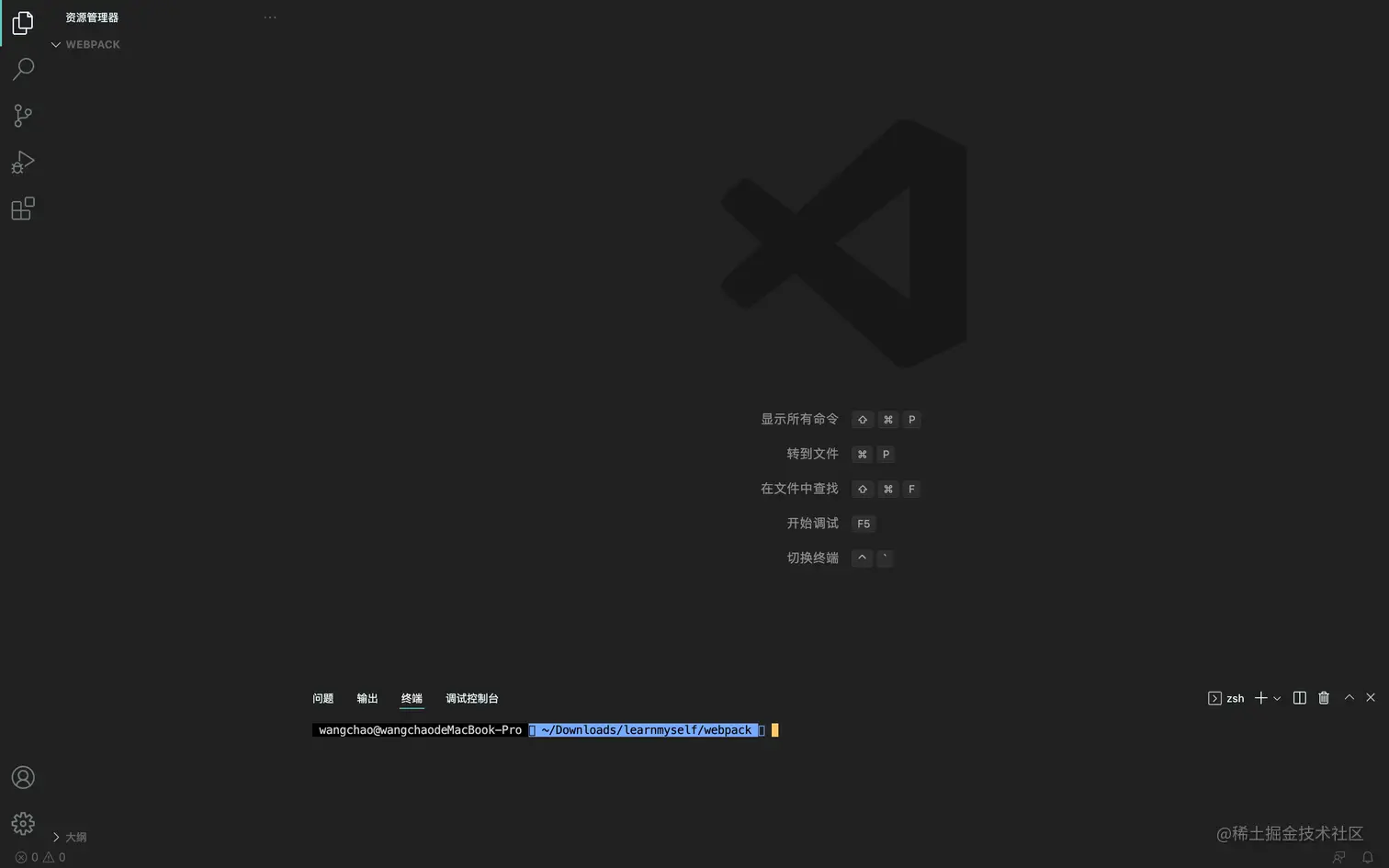Click the explorer more actions ellipsis
This screenshot has width=1389, height=868.
pos(270,17)
